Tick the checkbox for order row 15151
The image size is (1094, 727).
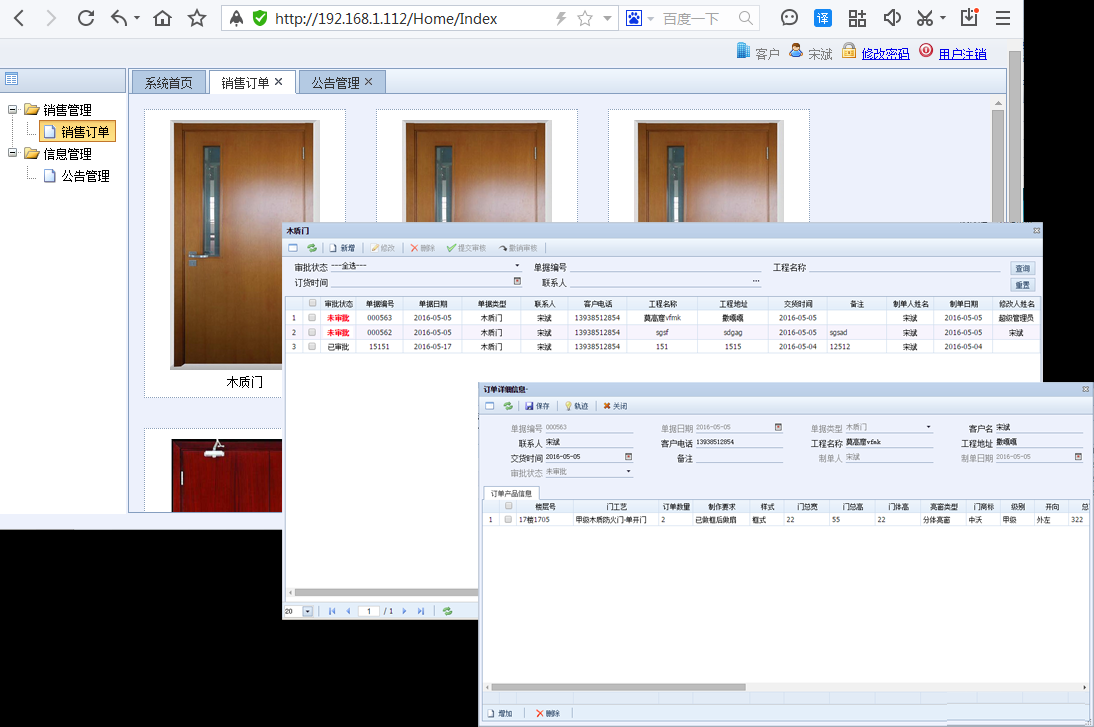tap(313, 347)
